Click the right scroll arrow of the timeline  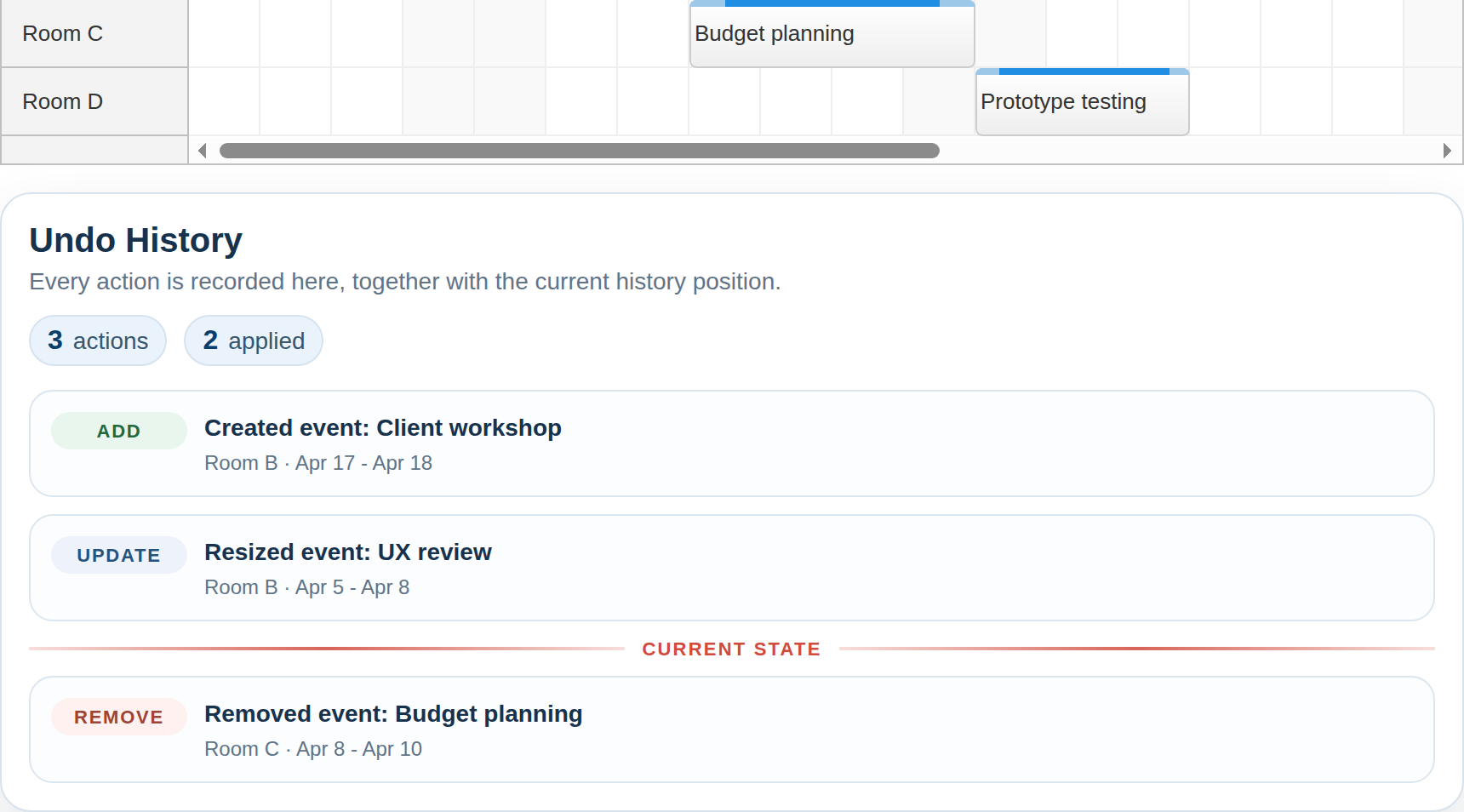coord(1448,150)
